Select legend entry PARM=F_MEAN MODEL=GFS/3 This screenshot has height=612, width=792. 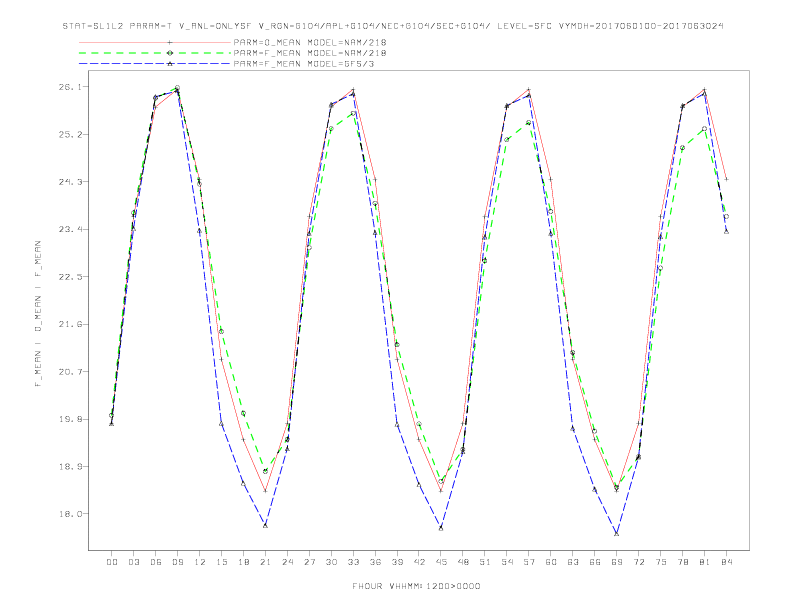click(x=304, y=64)
